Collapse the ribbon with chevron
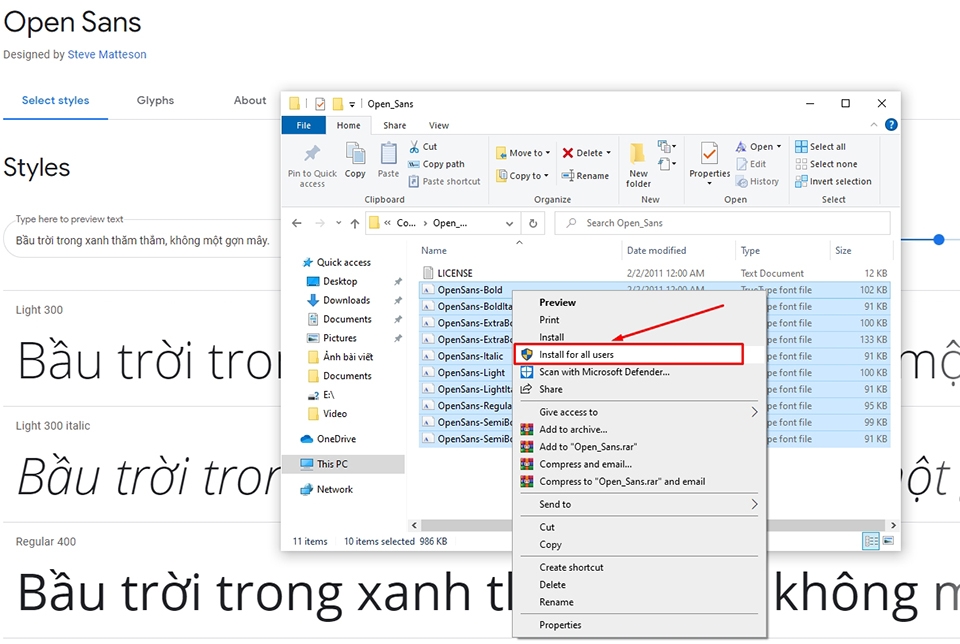The width and height of the screenshot is (960, 644). coord(874,125)
